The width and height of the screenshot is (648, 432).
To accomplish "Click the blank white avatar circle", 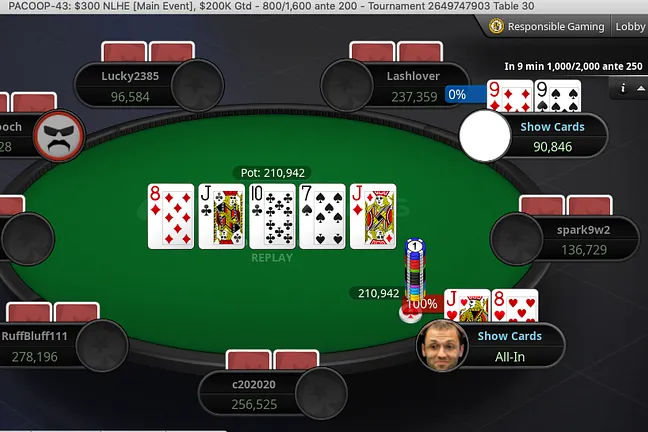I will coord(485,136).
